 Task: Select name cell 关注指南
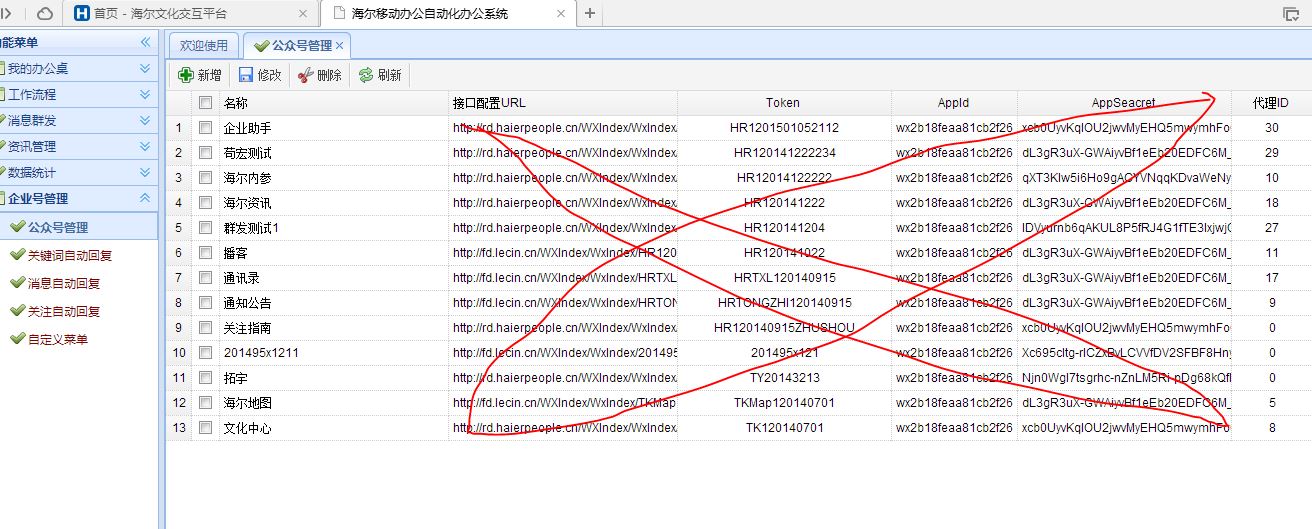tap(333, 328)
